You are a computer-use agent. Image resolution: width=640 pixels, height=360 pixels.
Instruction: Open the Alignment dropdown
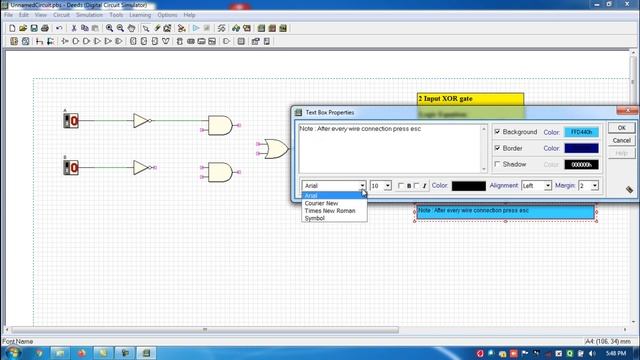pyautogui.click(x=548, y=186)
